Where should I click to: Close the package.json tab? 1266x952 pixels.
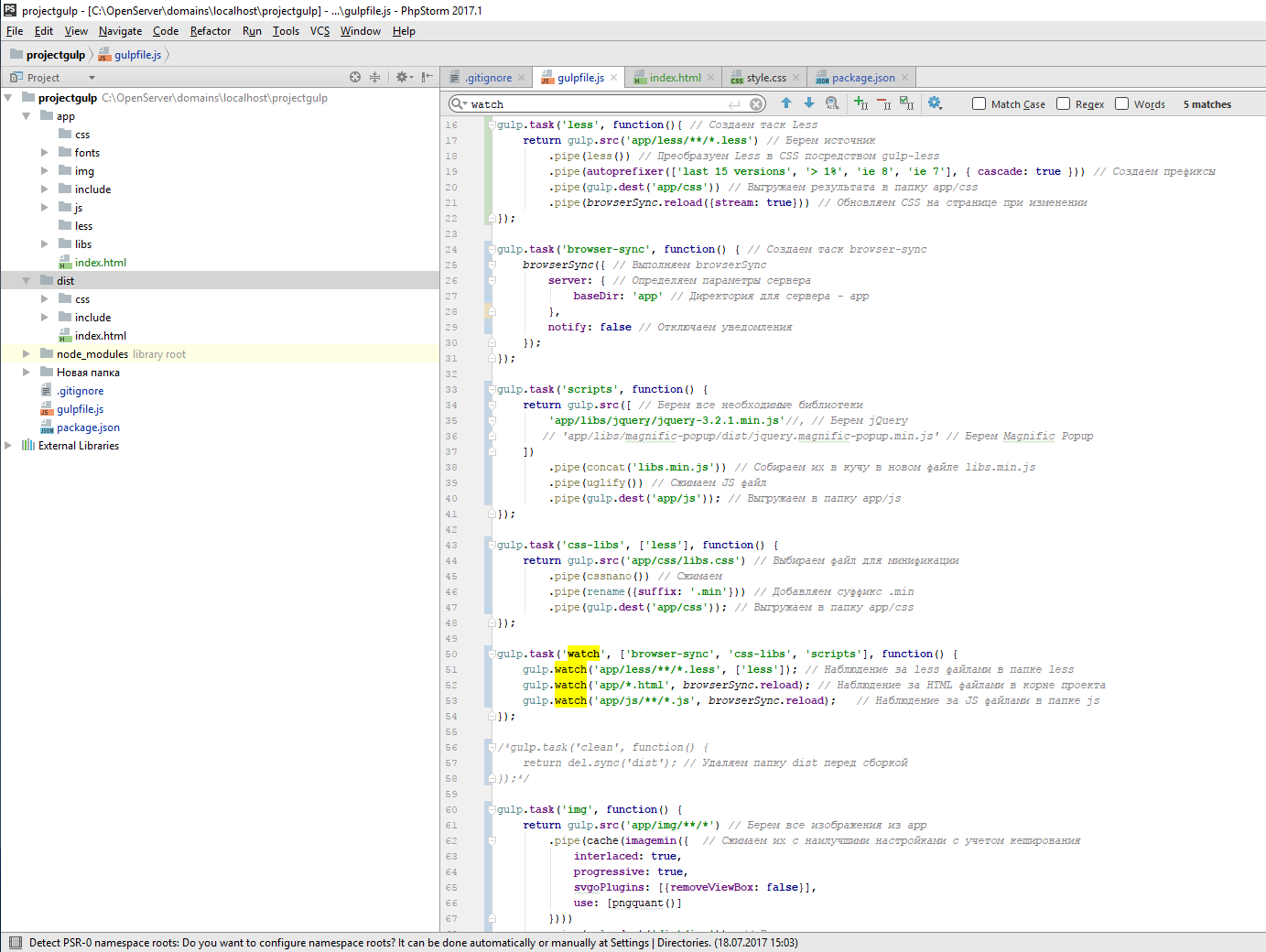(905, 78)
